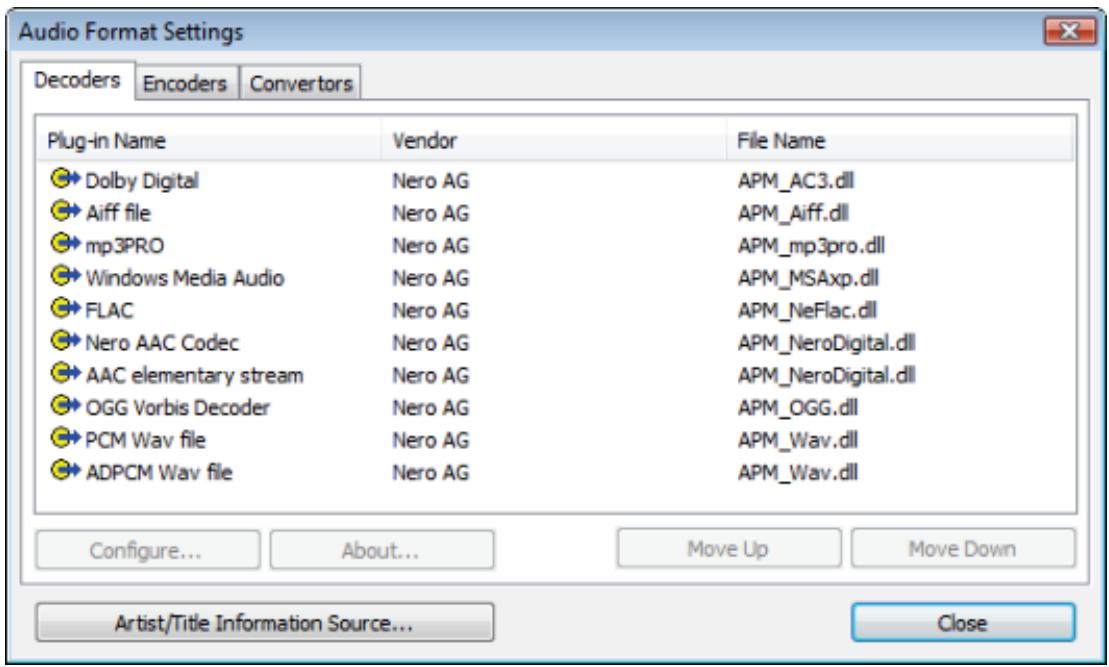
Task: Click the Dolby Digital plug-in icon
Action: 65,179
